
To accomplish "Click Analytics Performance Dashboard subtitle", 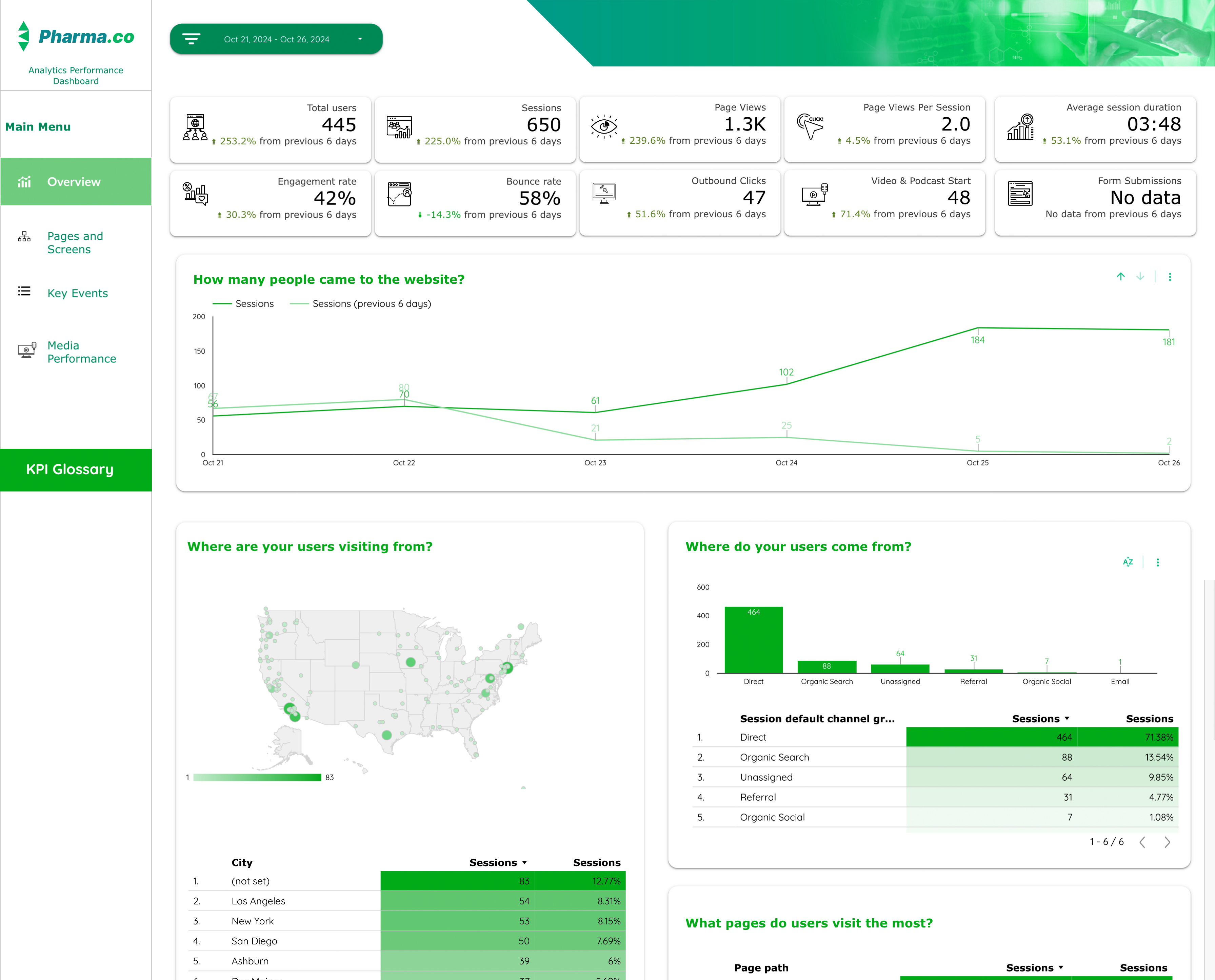I will (76, 76).
